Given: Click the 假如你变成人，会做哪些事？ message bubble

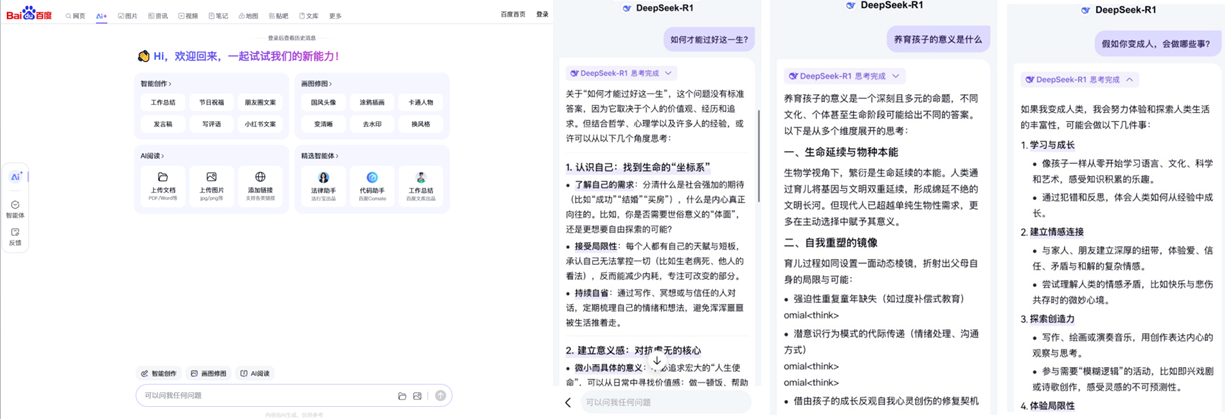Looking at the screenshot, I should [x=1159, y=44].
